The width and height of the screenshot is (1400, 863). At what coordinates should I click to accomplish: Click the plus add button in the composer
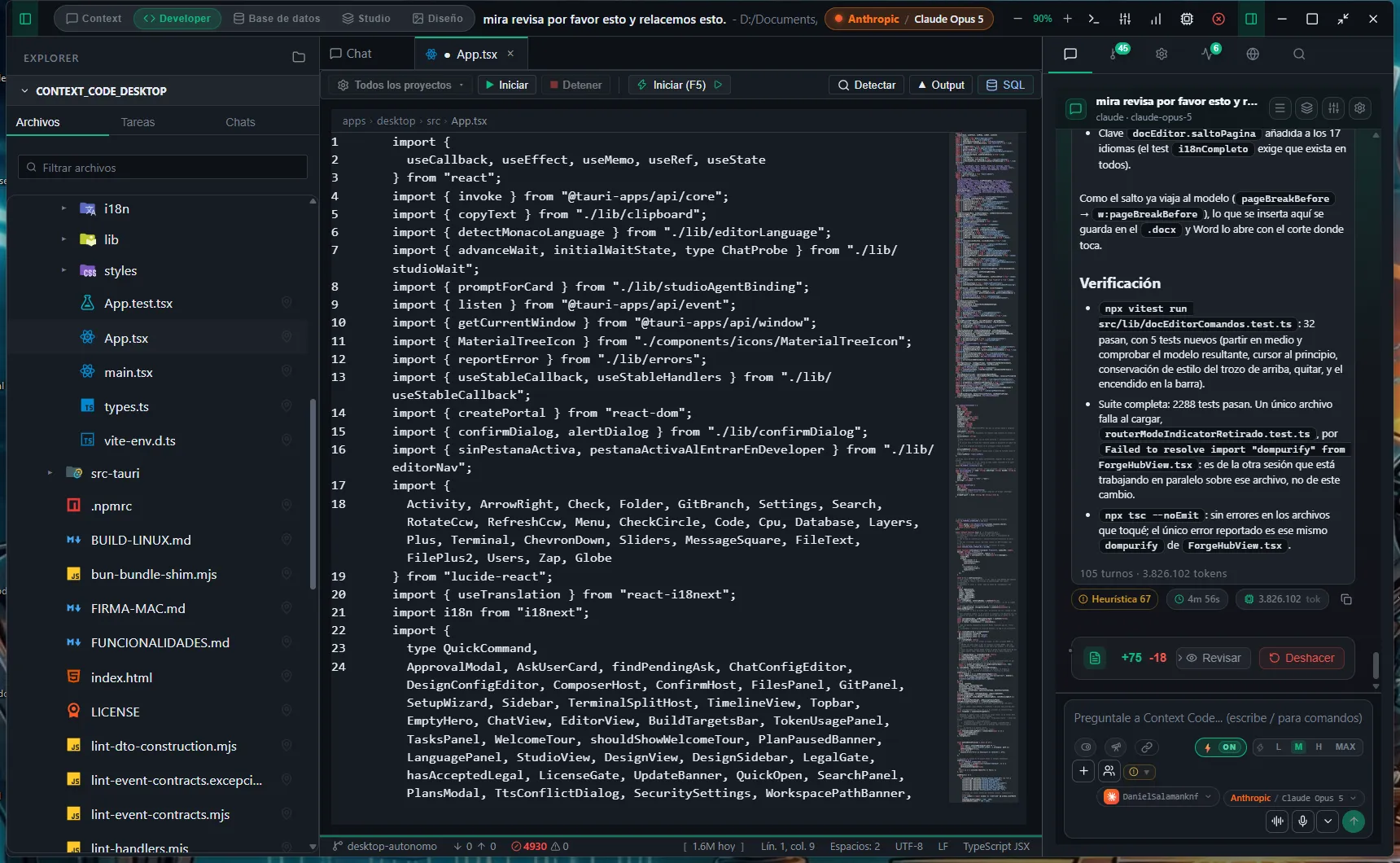pyautogui.click(x=1083, y=771)
